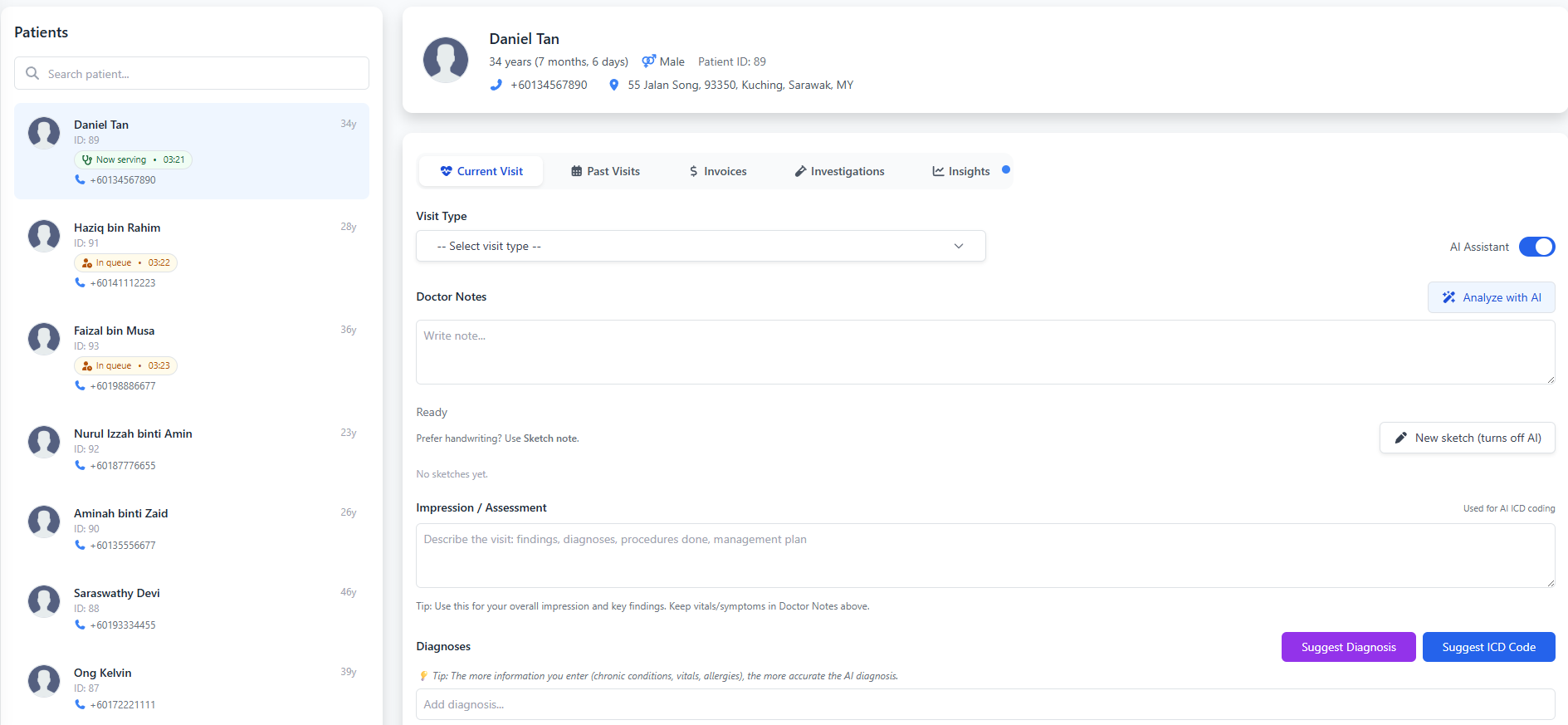Select Faizal bin Musa from patient list

pyautogui.click(x=114, y=331)
